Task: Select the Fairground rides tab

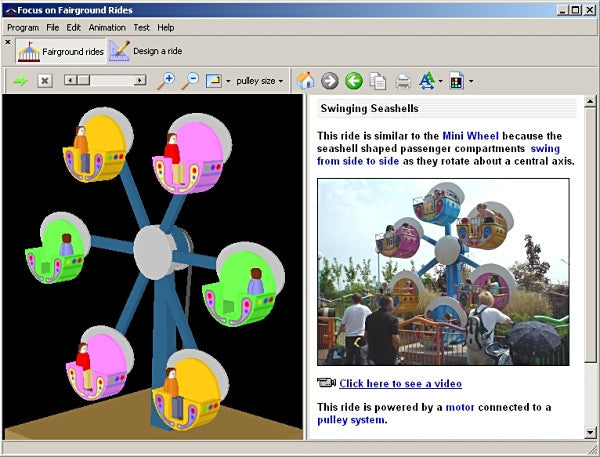Action: tap(61, 51)
